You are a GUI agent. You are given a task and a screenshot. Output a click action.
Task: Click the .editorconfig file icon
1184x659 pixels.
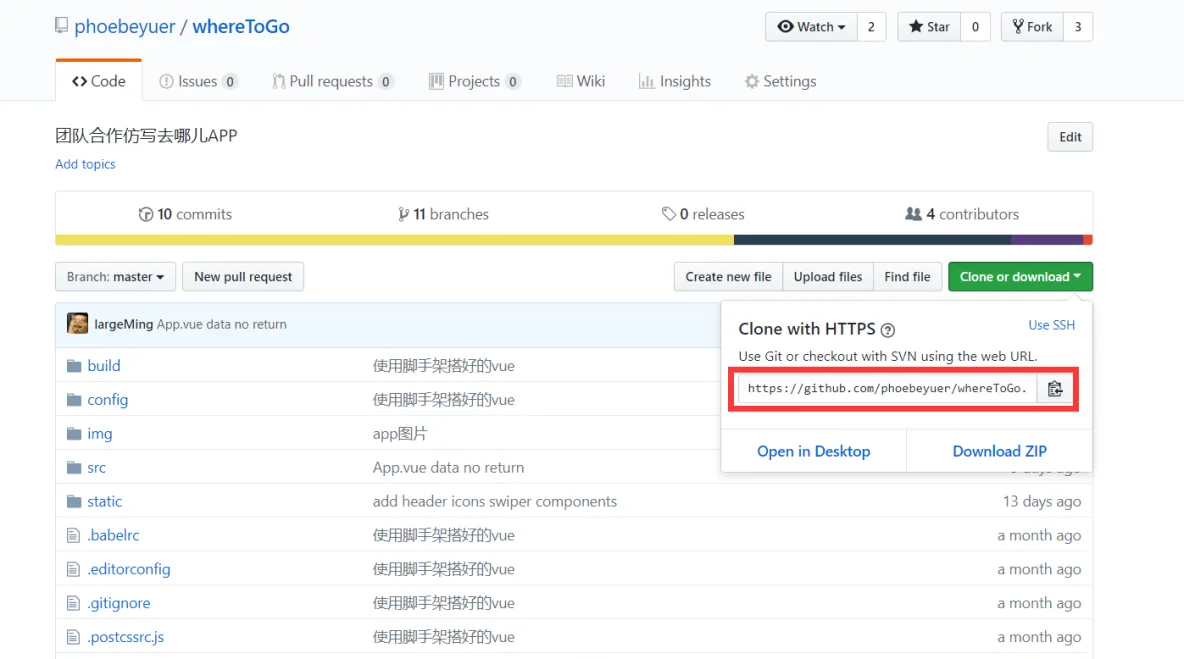click(x=73, y=570)
